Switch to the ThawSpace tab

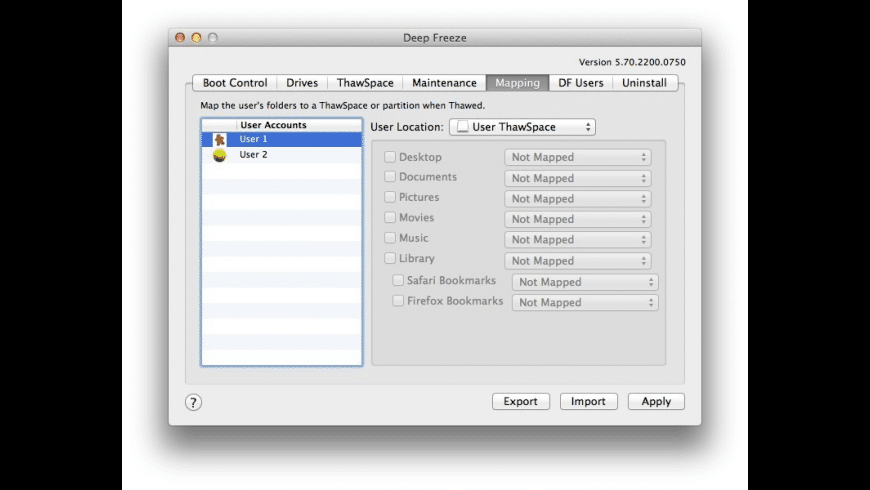365,83
